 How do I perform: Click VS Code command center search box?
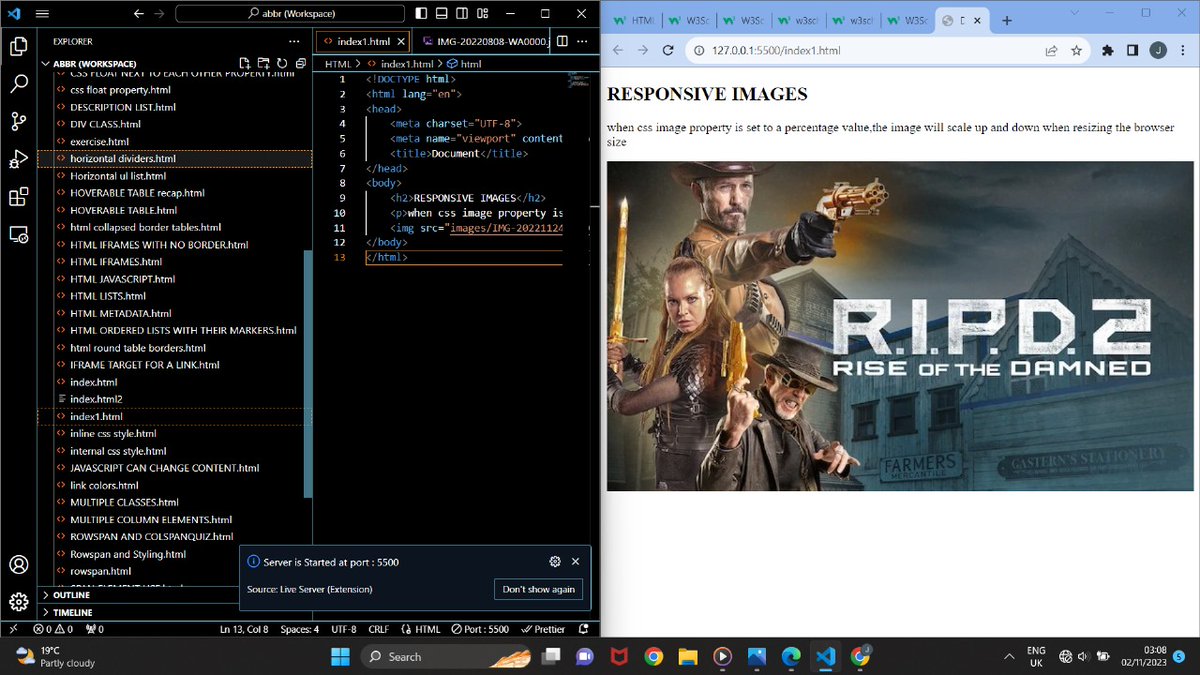[290, 13]
